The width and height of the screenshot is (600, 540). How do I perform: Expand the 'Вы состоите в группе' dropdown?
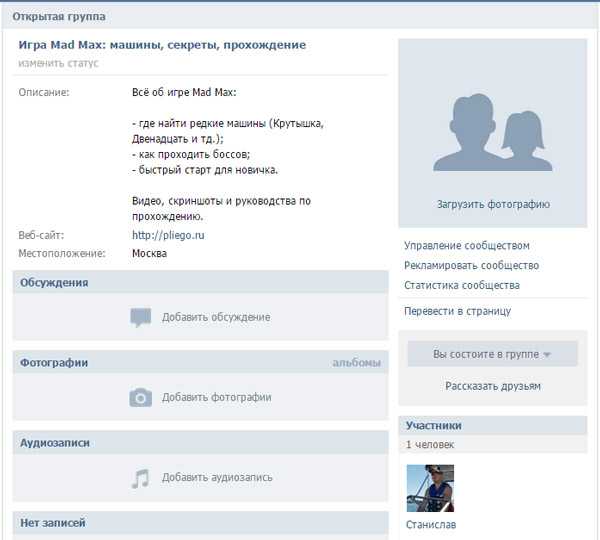492,354
